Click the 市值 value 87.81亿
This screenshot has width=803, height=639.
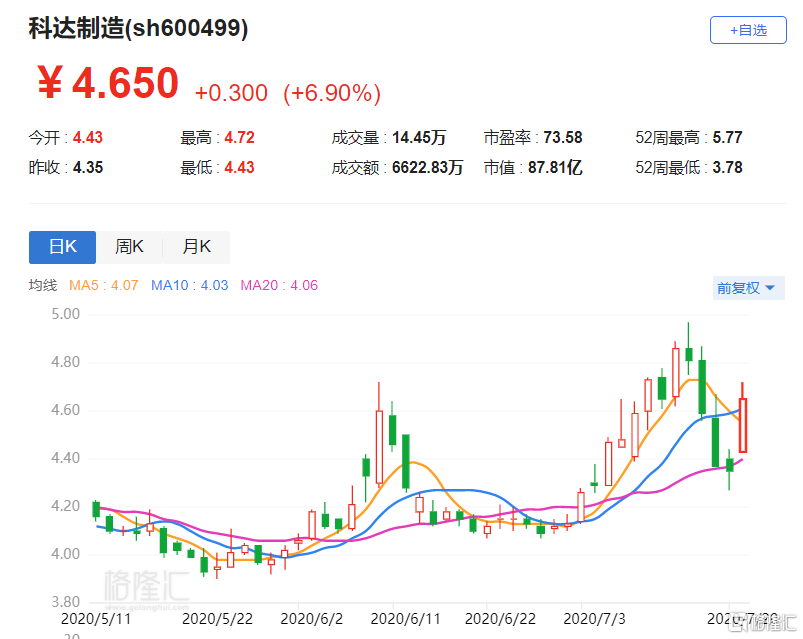coord(555,167)
